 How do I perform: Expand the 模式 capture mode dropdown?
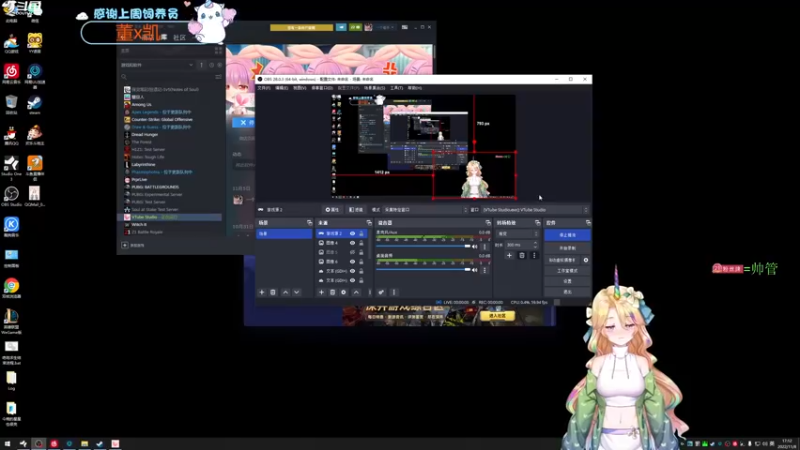point(425,210)
